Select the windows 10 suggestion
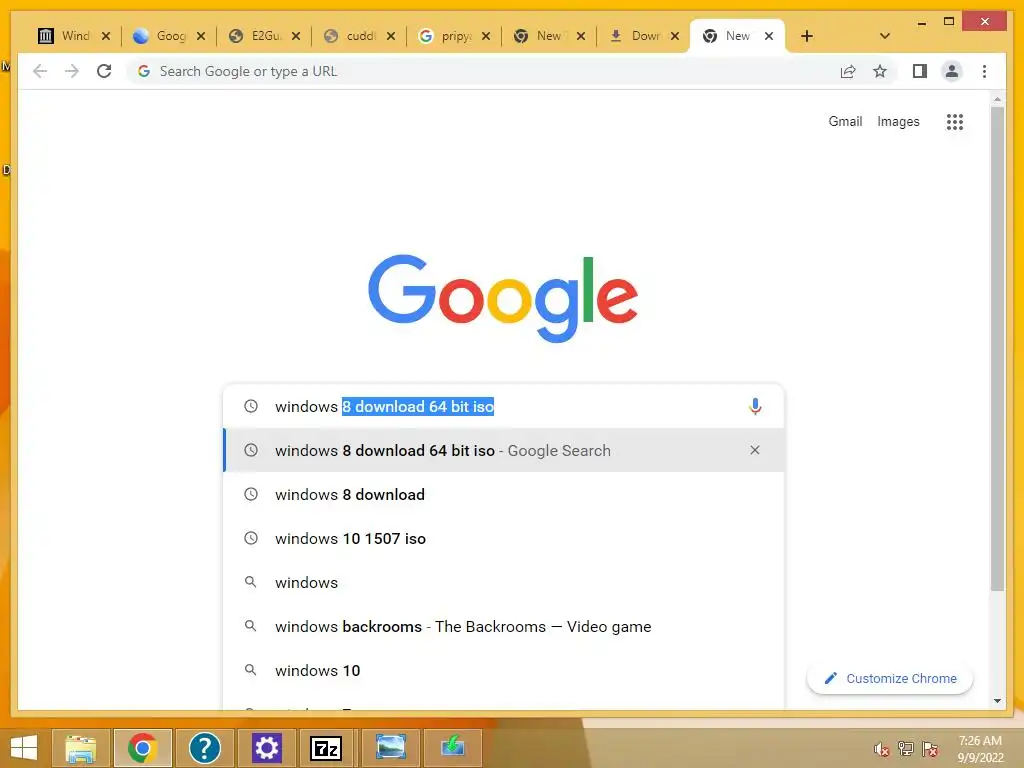 click(x=504, y=670)
